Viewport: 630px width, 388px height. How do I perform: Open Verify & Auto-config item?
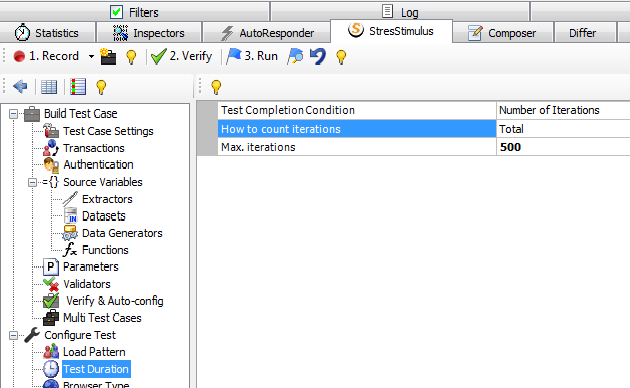[x=115, y=301]
